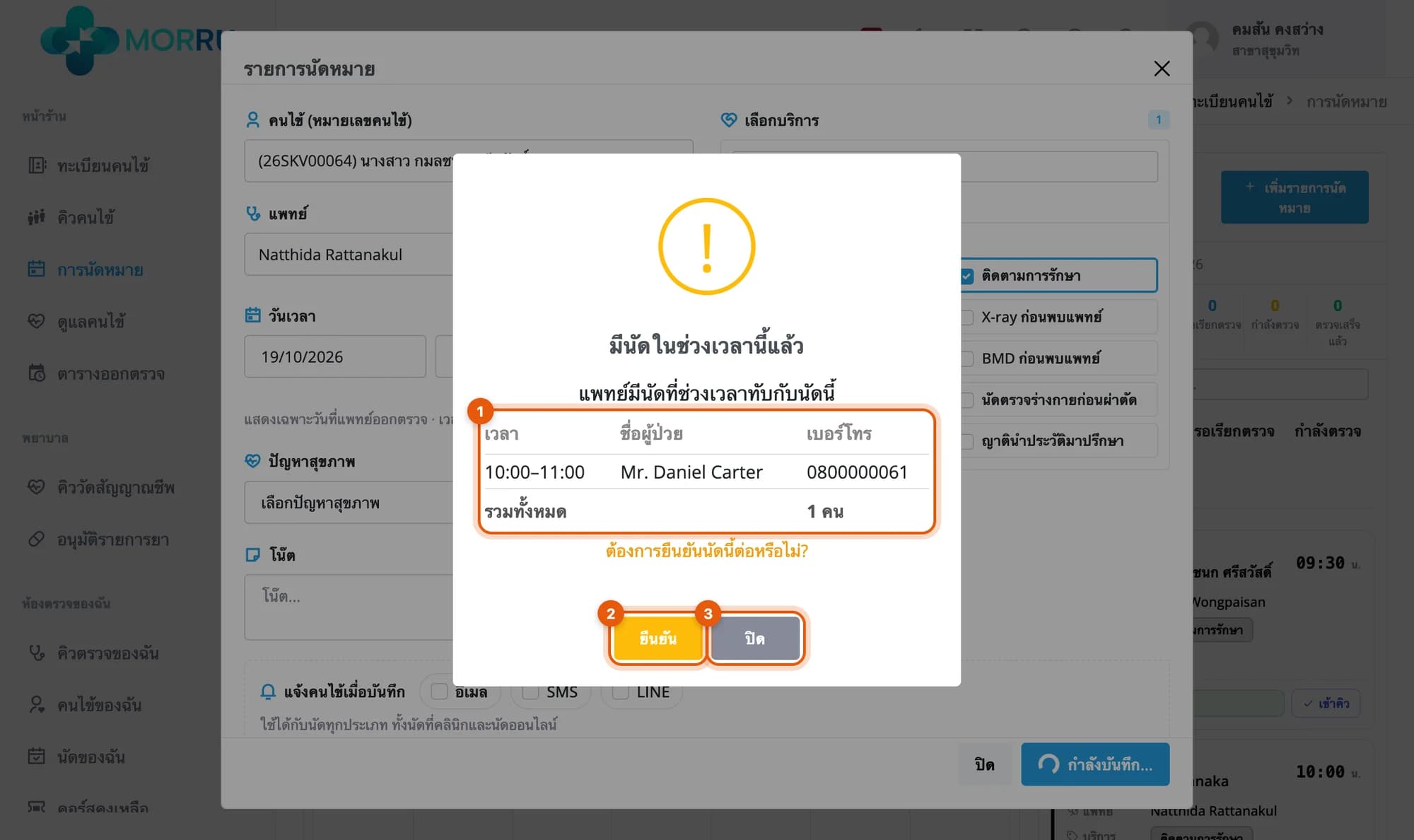Click นัดของฉัน in the sidebar
The width and height of the screenshot is (1414, 840).
[90, 757]
